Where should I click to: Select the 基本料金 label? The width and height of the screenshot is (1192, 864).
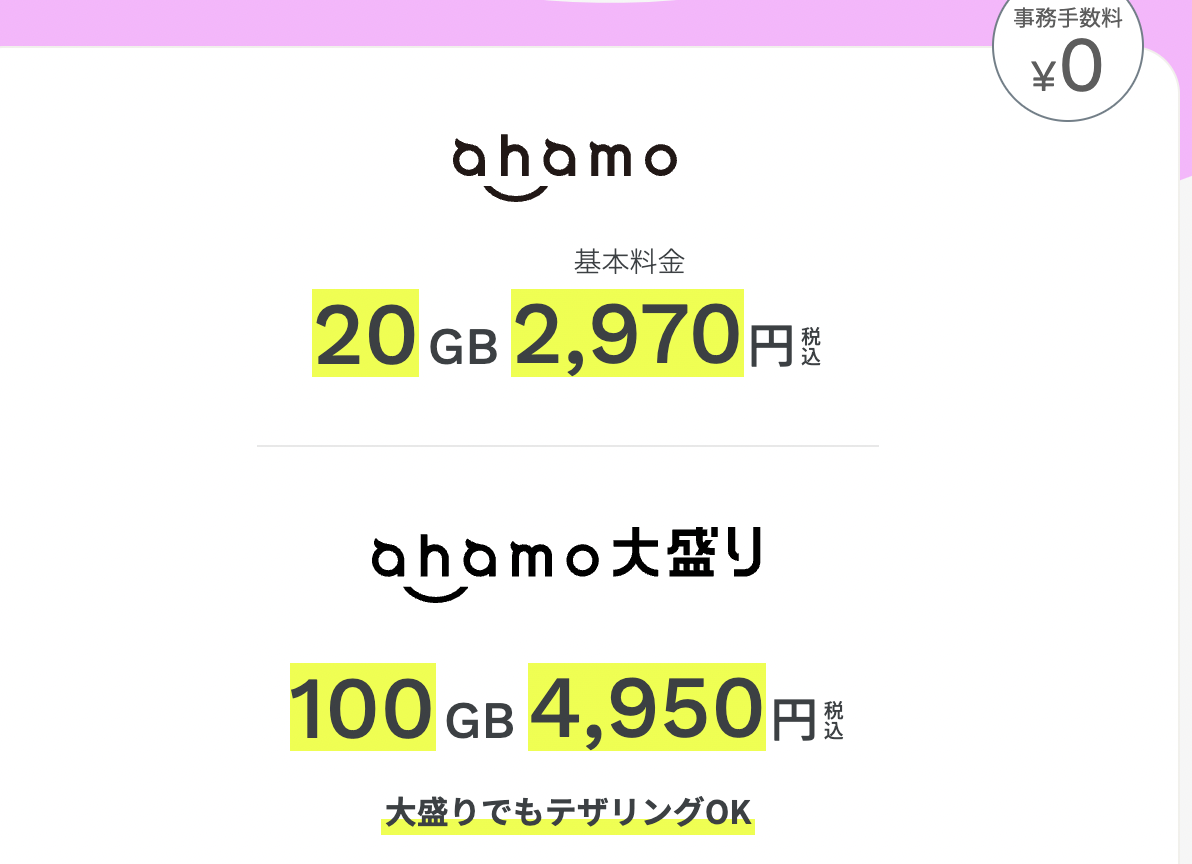click(629, 262)
